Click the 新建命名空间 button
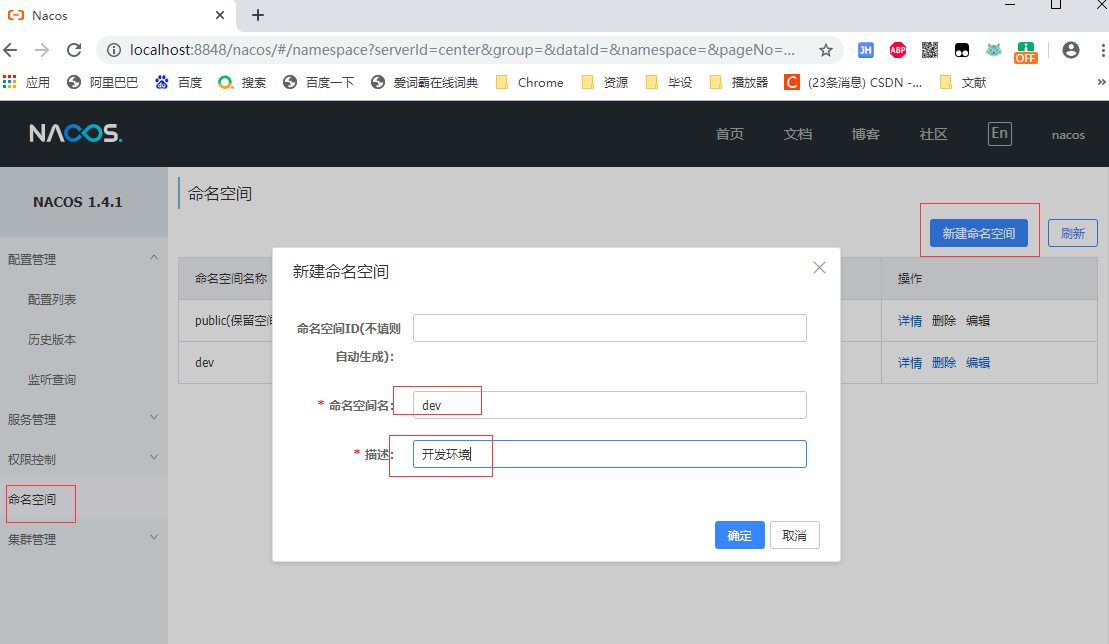Screen dimensions: 1109x644 coord(978,233)
